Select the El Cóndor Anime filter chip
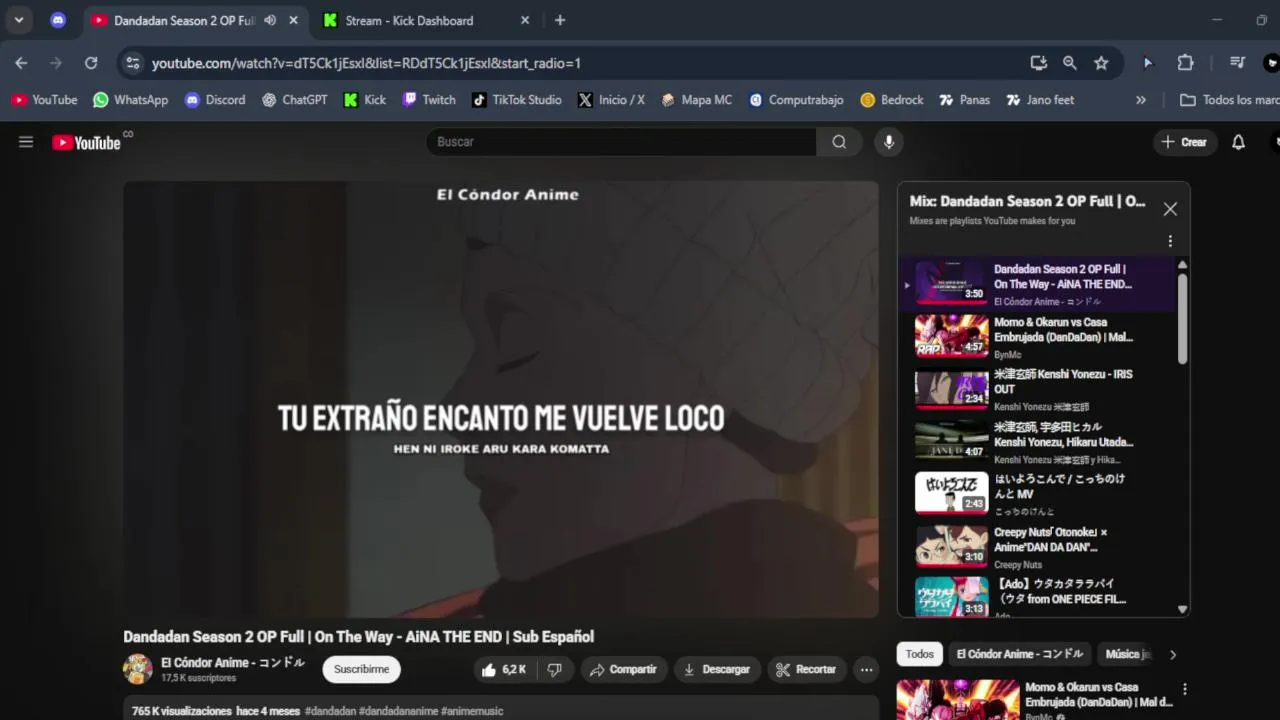Screen dimensions: 1280x720 click(1019, 654)
